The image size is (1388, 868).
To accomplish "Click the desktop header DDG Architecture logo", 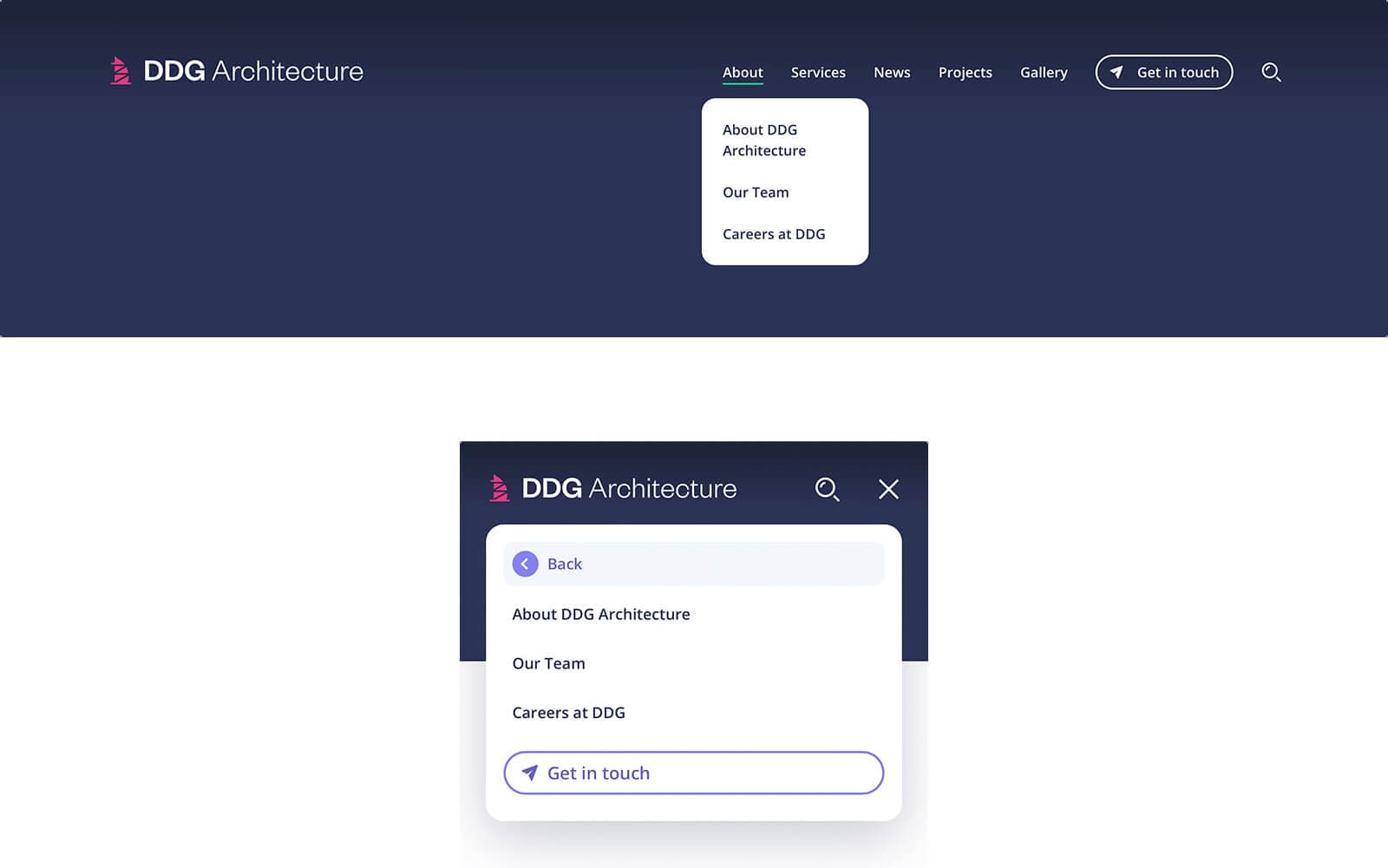I will [x=237, y=71].
